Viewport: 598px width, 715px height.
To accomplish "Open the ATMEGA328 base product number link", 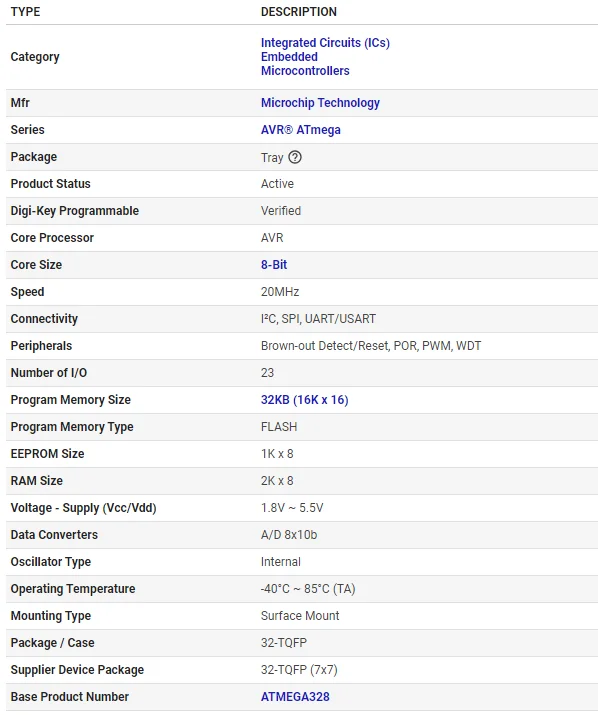I will [295, 697].
